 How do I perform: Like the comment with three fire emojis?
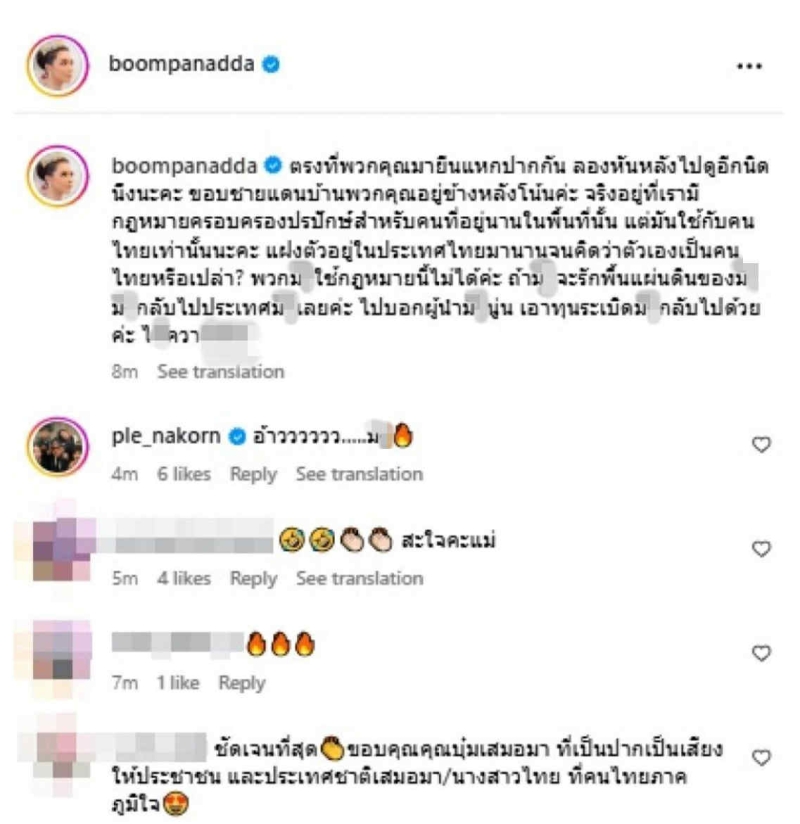coord(761,653)
